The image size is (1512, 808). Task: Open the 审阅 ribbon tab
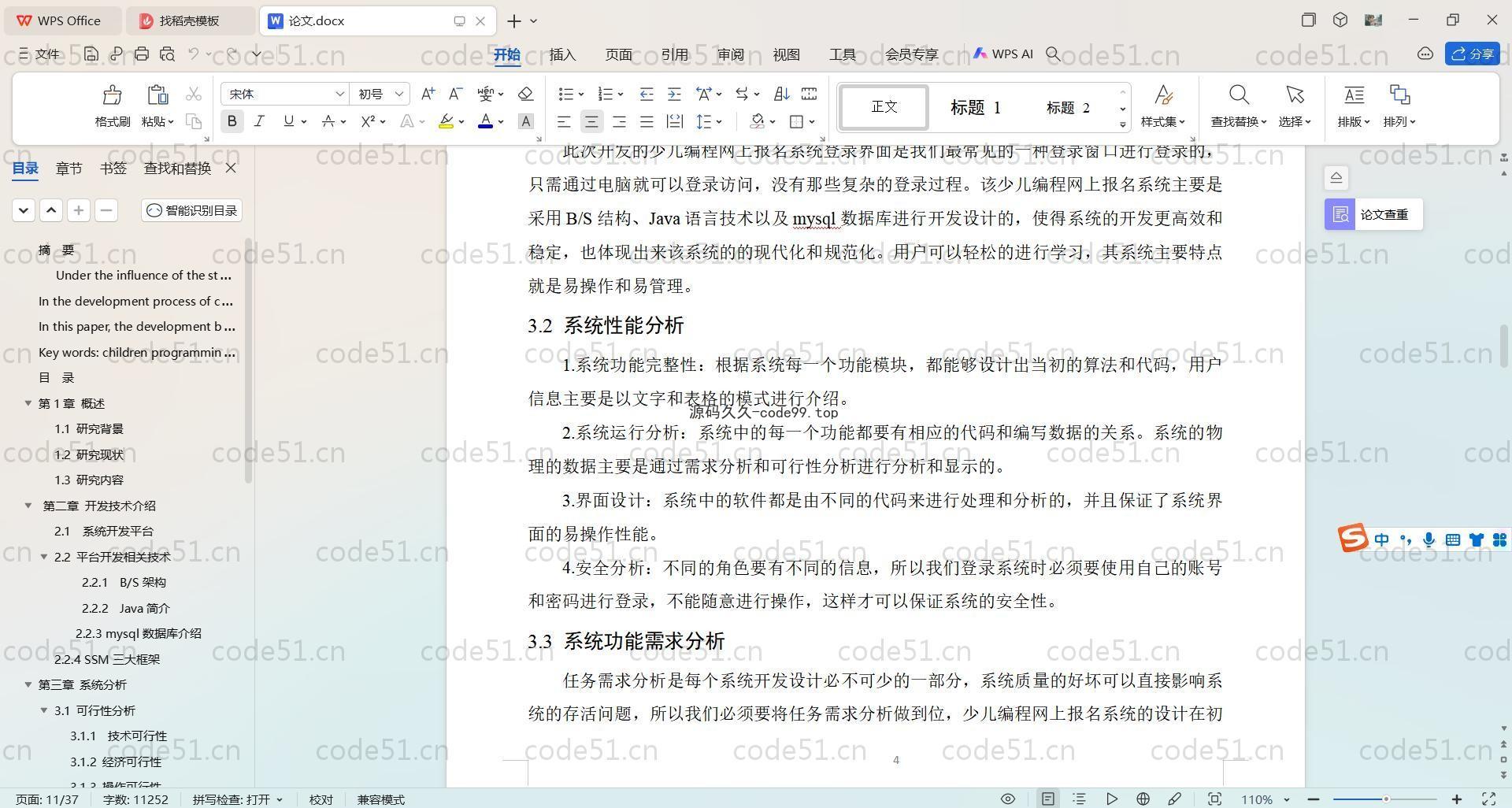731,54
